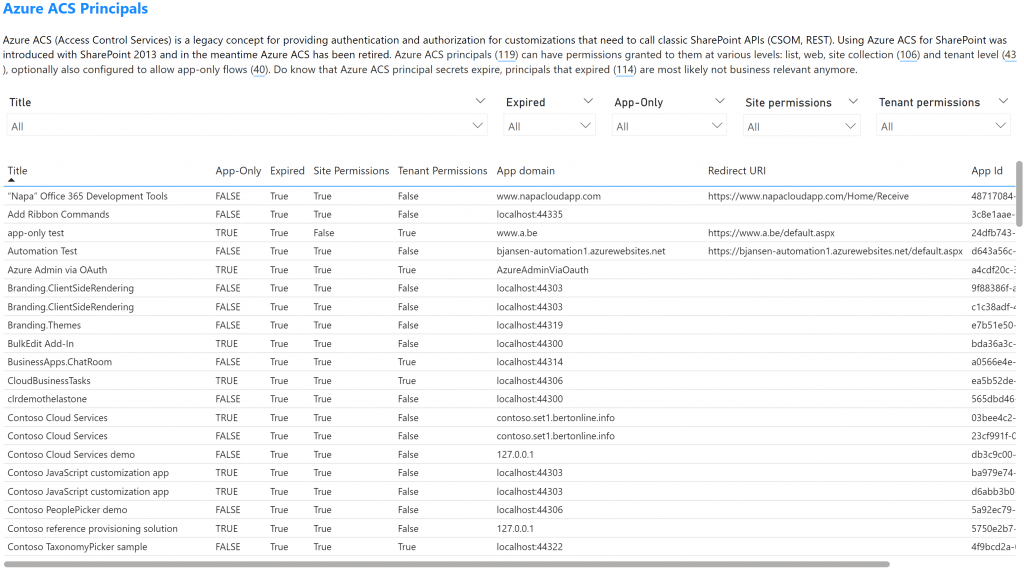Select Contoso reference provisioning solution title

pos(92,528)
